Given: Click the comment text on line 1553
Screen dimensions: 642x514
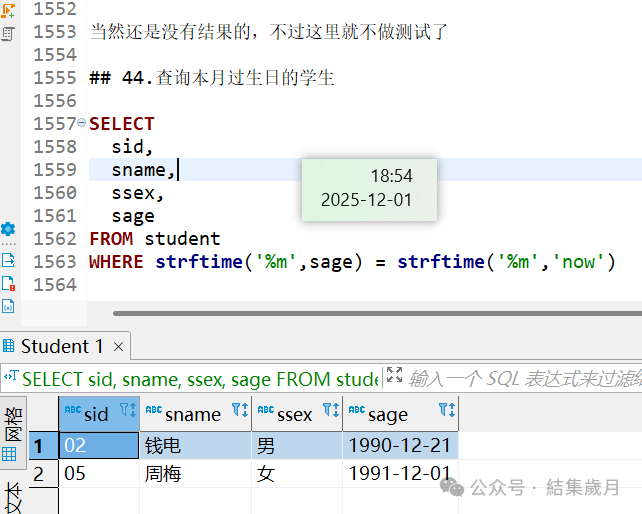Looking at the screenshot, I should (x=269, y=32).
